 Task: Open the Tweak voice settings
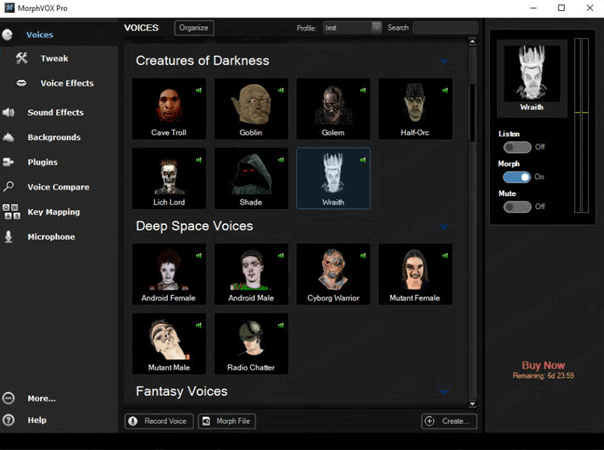coord(54,59)
